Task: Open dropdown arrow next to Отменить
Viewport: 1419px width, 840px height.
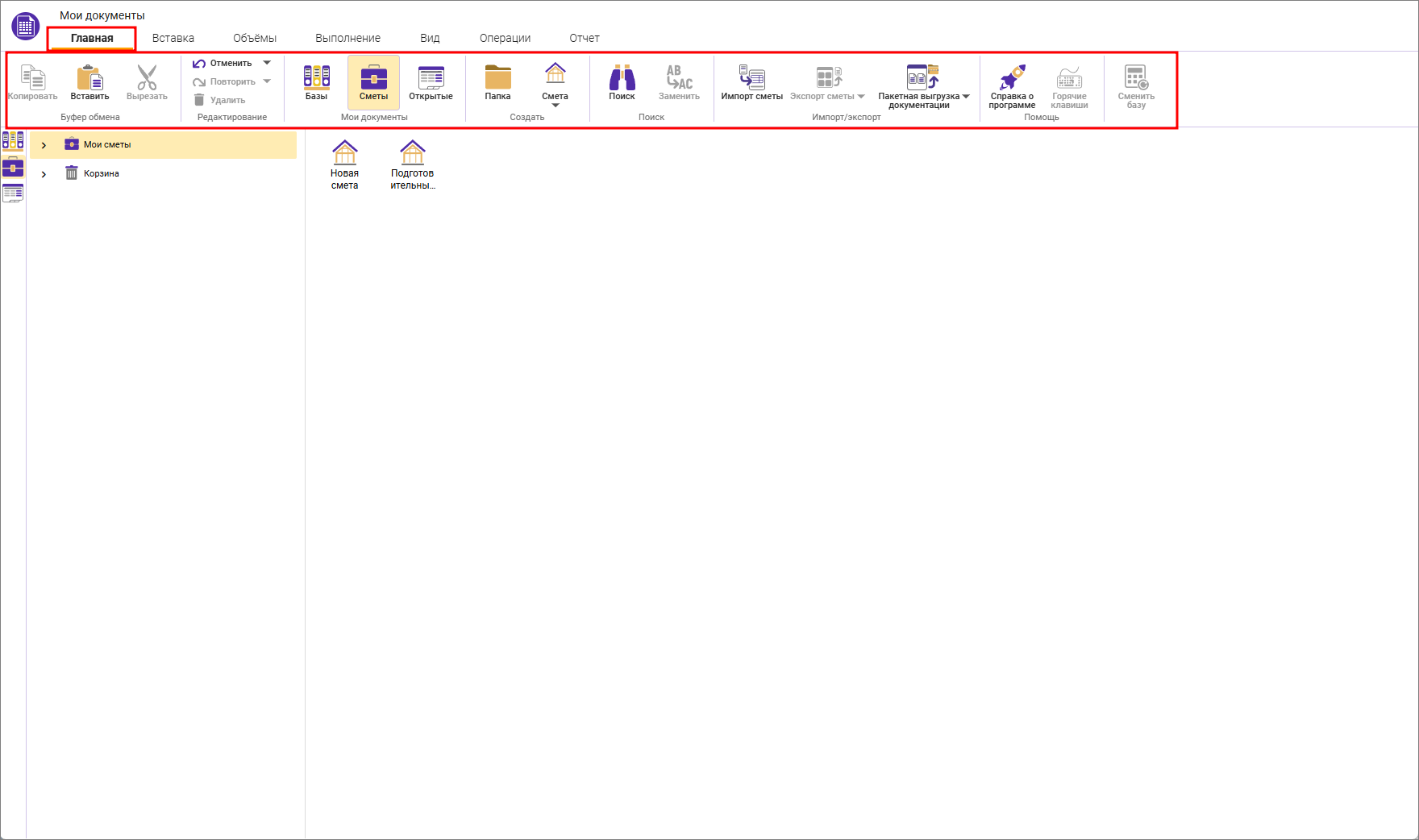Action: point(267,63)
